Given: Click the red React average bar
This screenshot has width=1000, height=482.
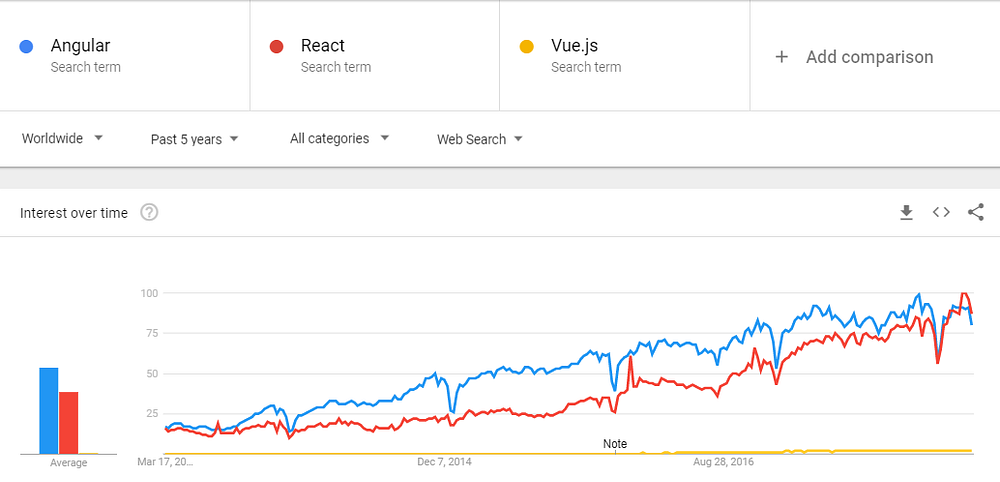Looking at the screenshot, I should click(x=68, y=423).
